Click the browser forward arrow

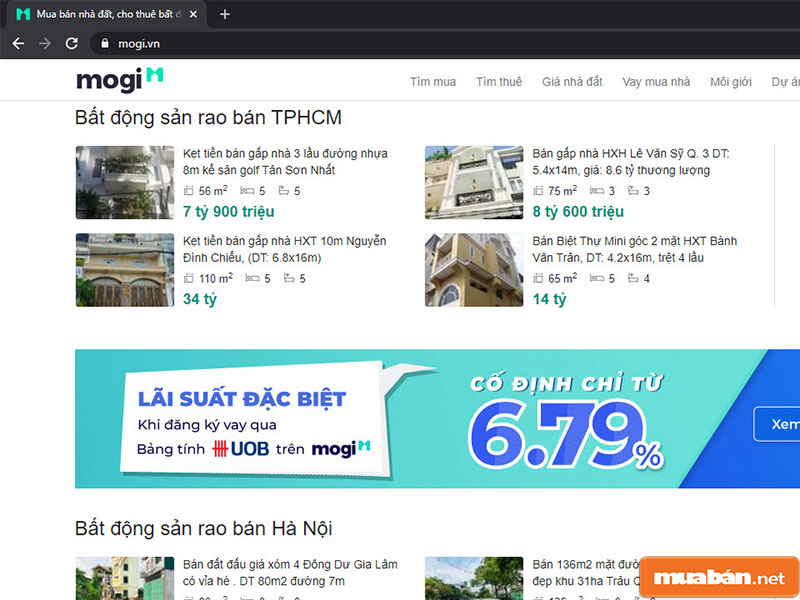[x=45, y=43]
